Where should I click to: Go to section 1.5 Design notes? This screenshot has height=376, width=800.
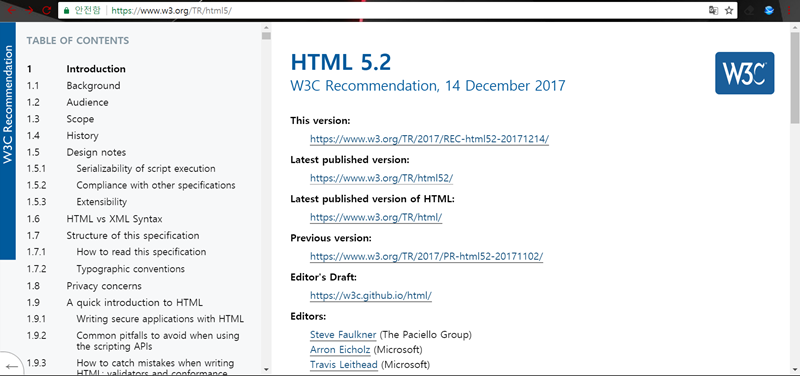point(96,152)
